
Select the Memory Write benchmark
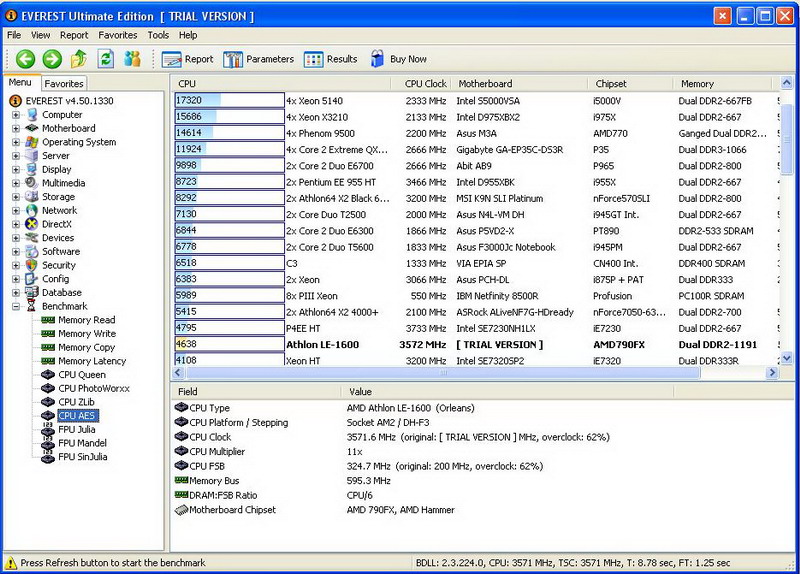point(87,334)
